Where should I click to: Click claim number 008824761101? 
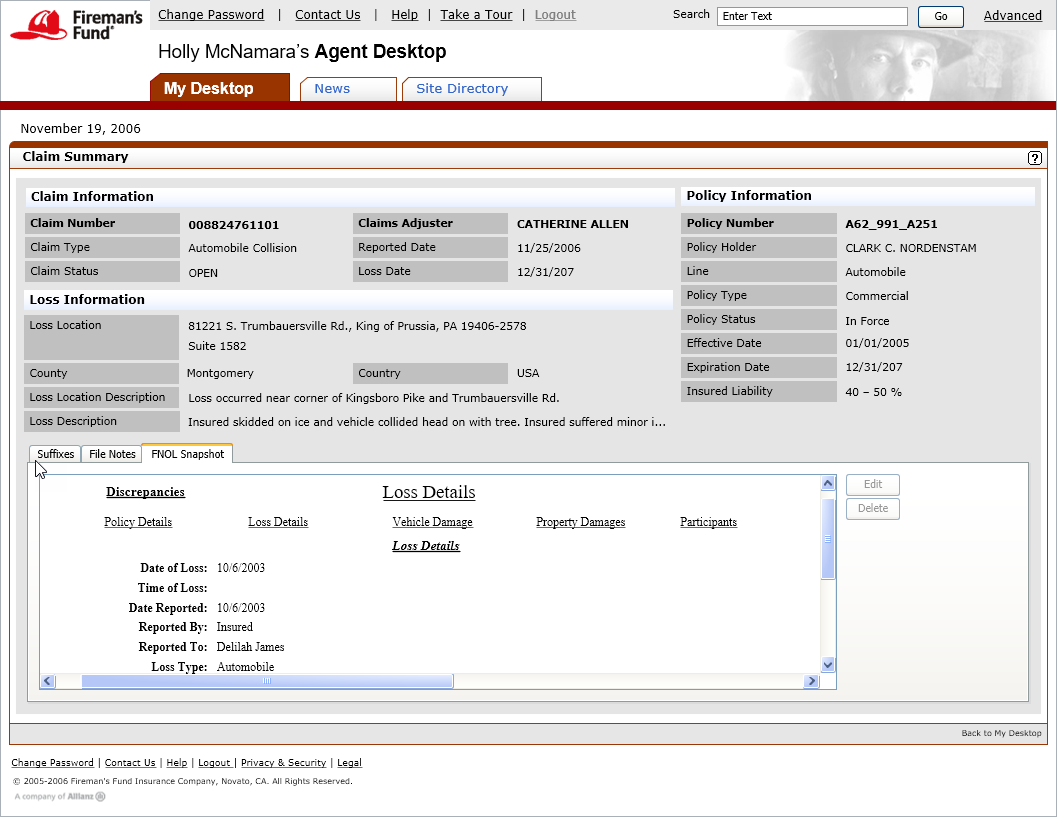click(x=233, y=224)
